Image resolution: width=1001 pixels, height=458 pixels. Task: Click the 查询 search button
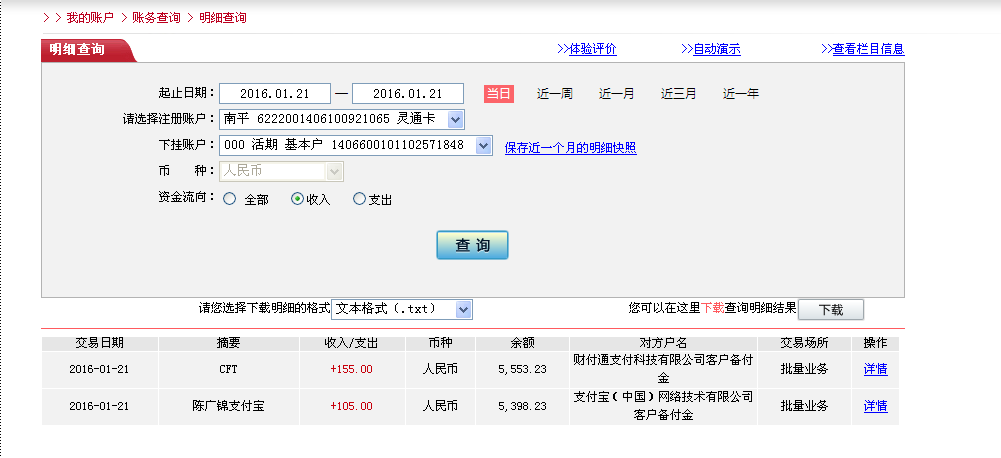pos(472,245)
